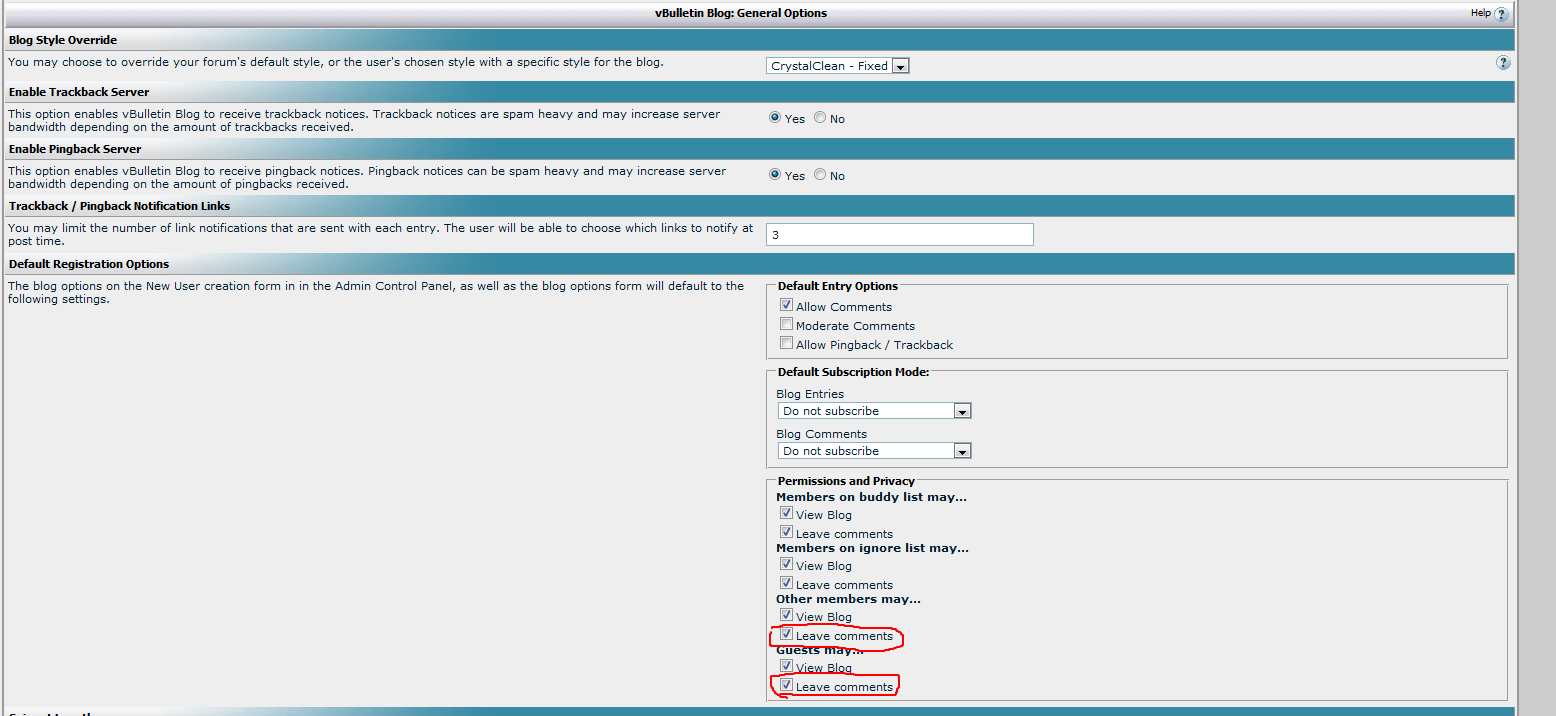Toggle View Blog for other members
1556x716 pixels.
[x=786, y=615]
